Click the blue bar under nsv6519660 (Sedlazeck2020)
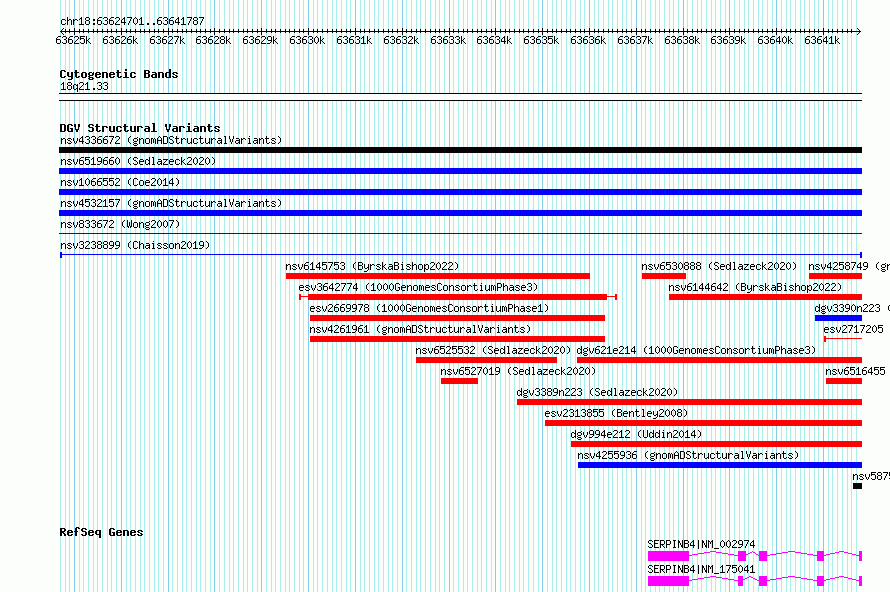The image size is (890, 592). 460,171
